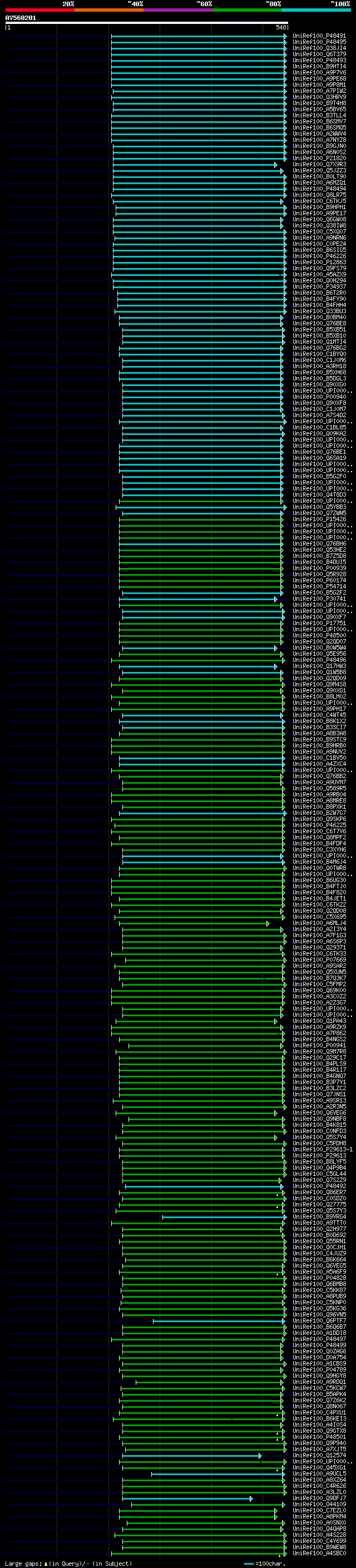Select hit label UniRef100_B3TLL4
356x1568 pixels.
(x=319, y=115)
